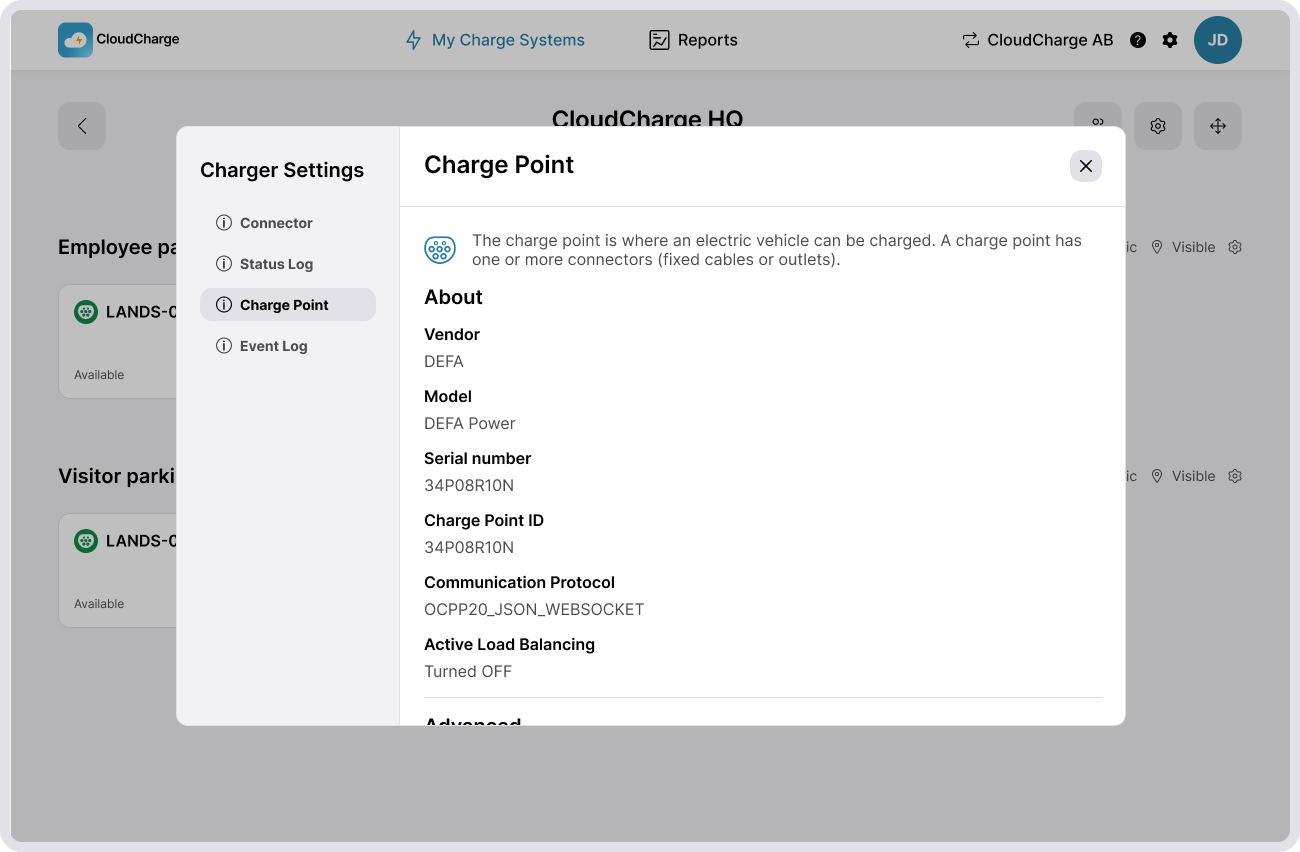
Task: Click the move/reposition icon near CloudCharge HQ
Action: tap(1217, 126)
